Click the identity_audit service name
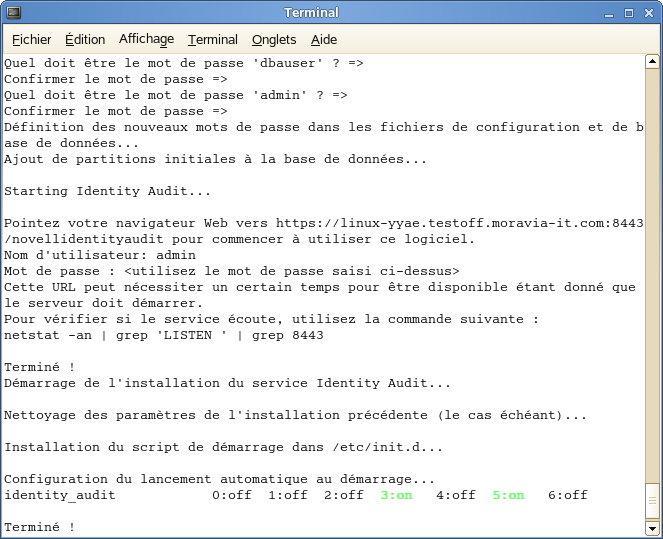The height and width of the screenshot is (539, 663). (60, 495)
